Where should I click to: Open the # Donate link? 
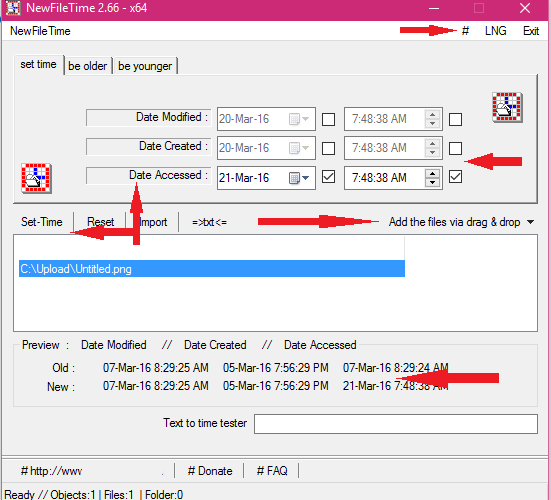210,471
